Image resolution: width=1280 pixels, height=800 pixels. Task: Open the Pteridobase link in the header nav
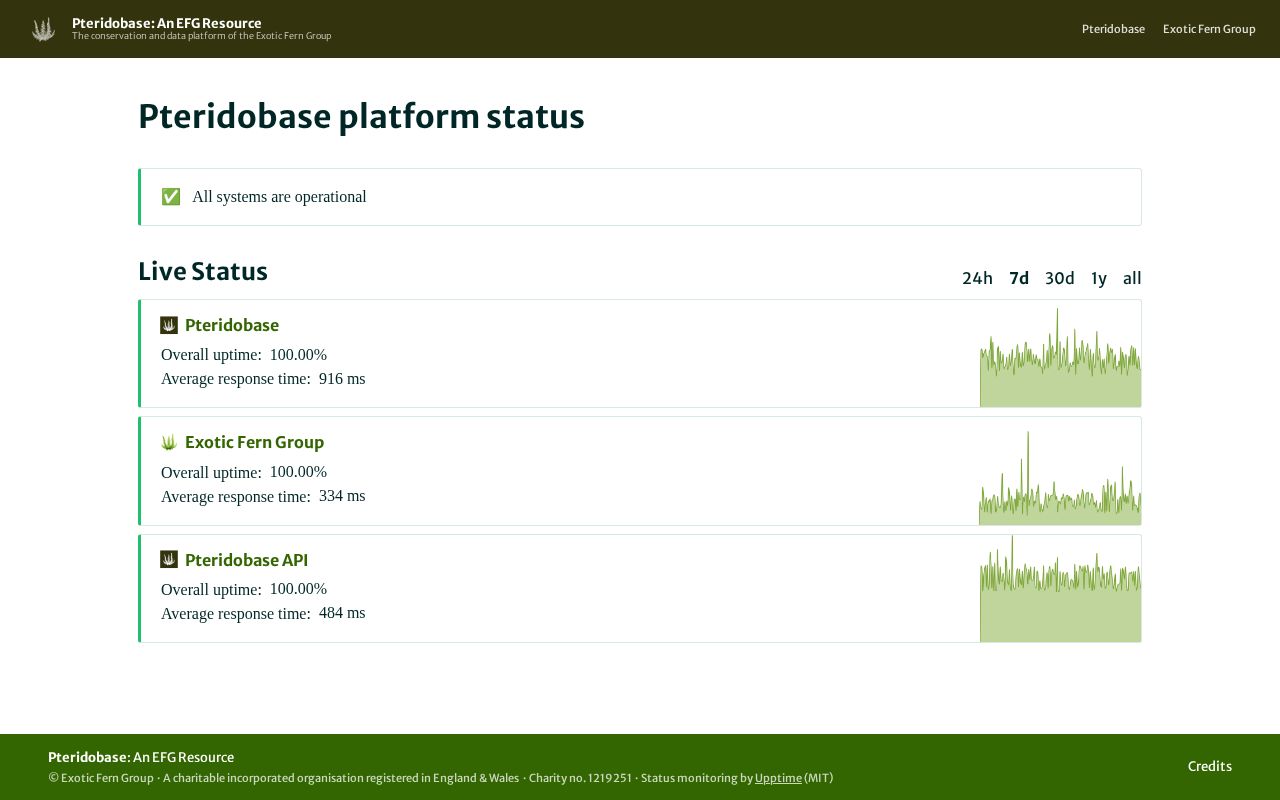pos(1113,29)
